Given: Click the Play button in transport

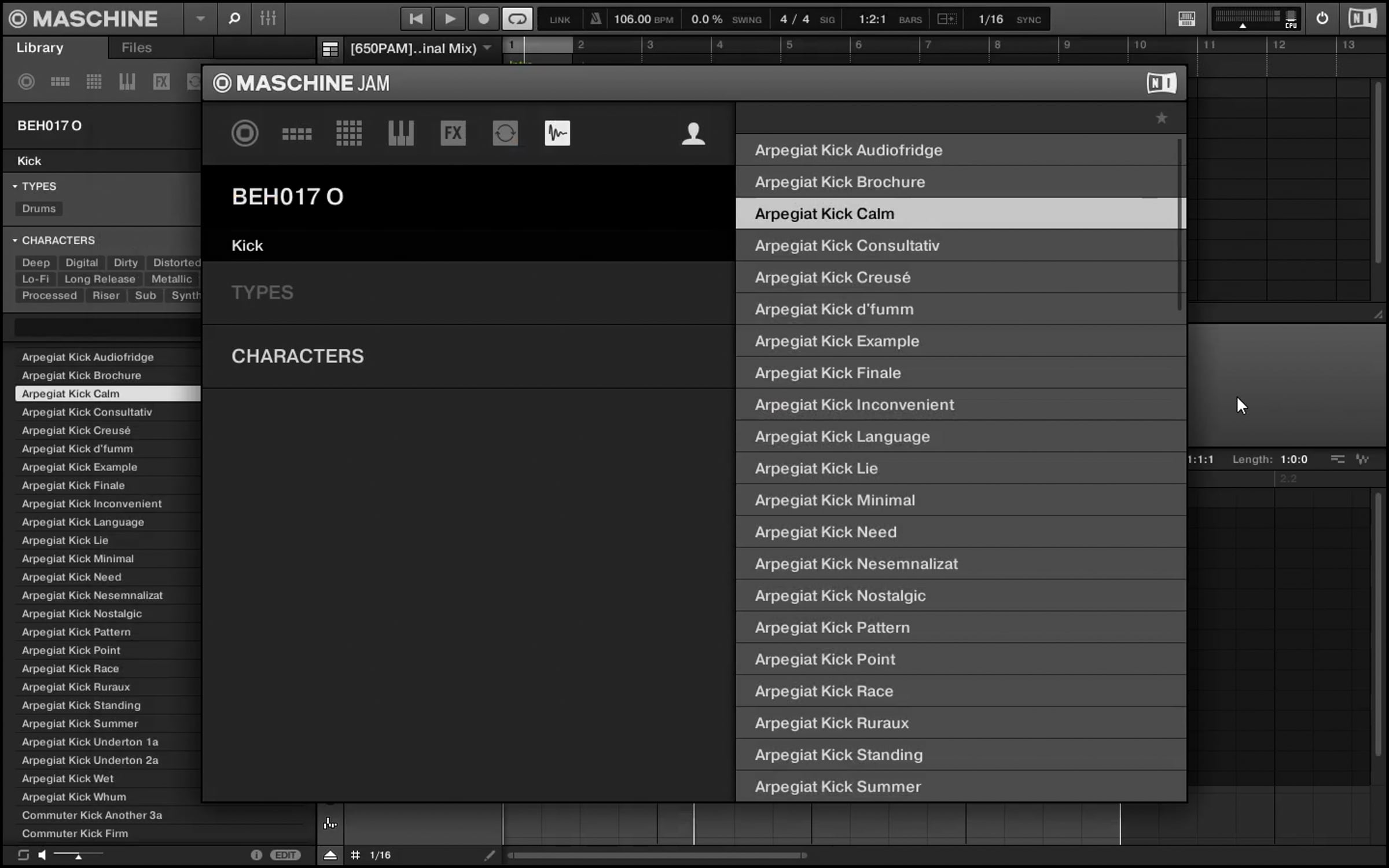Looking at the screenshot, I should click(x=449, y=19).
